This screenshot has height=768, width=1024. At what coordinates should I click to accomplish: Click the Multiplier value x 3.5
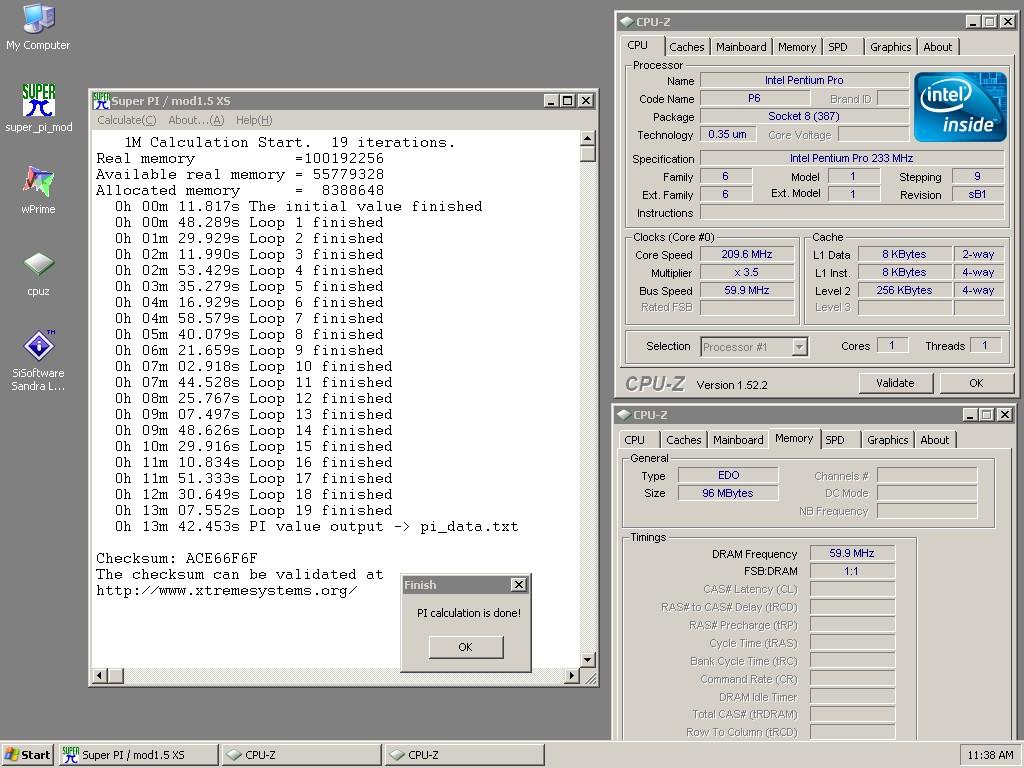click(x=746, y=272)
